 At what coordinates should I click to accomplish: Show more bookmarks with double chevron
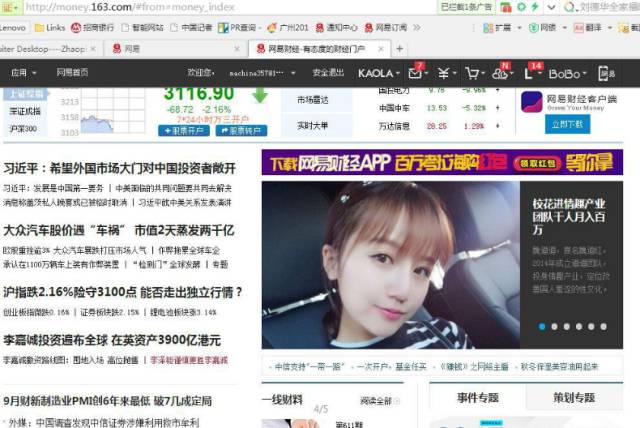(416, 28)
